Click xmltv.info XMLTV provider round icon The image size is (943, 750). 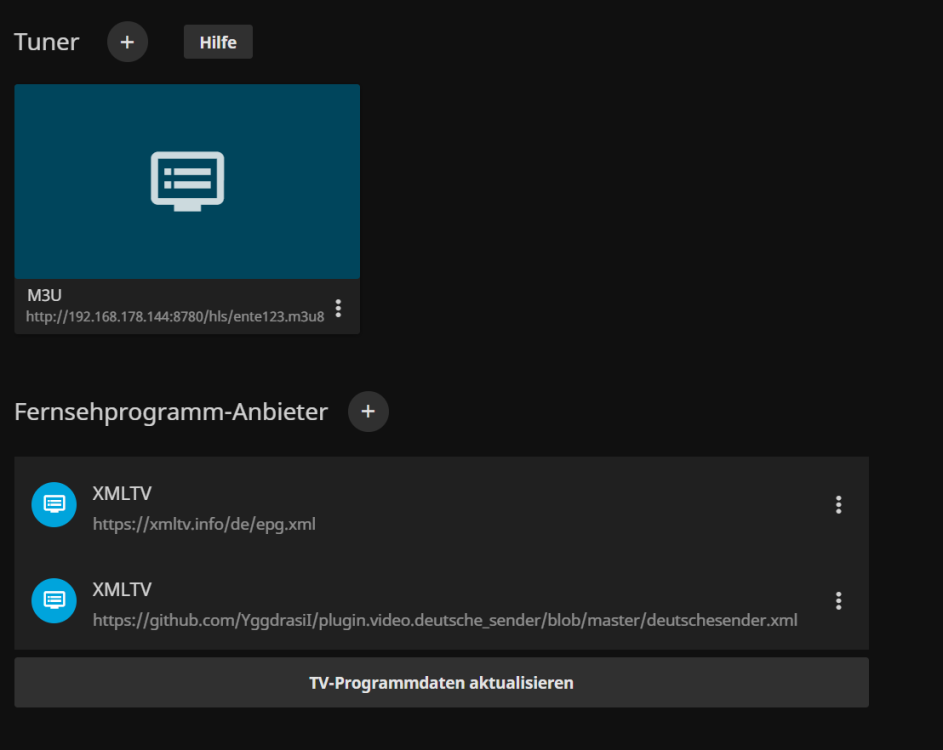tap(54, 505)
